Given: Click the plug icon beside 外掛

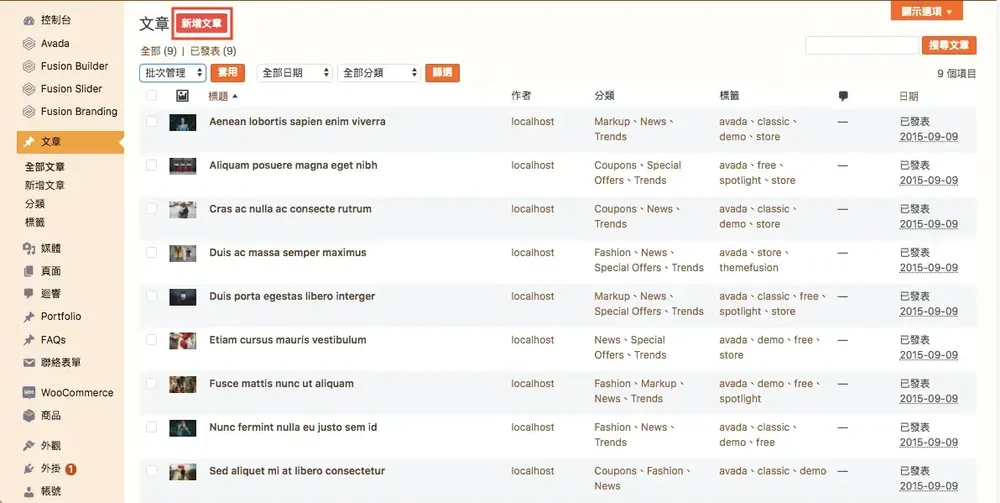Looking at the screenshot, I should point(29,469).
